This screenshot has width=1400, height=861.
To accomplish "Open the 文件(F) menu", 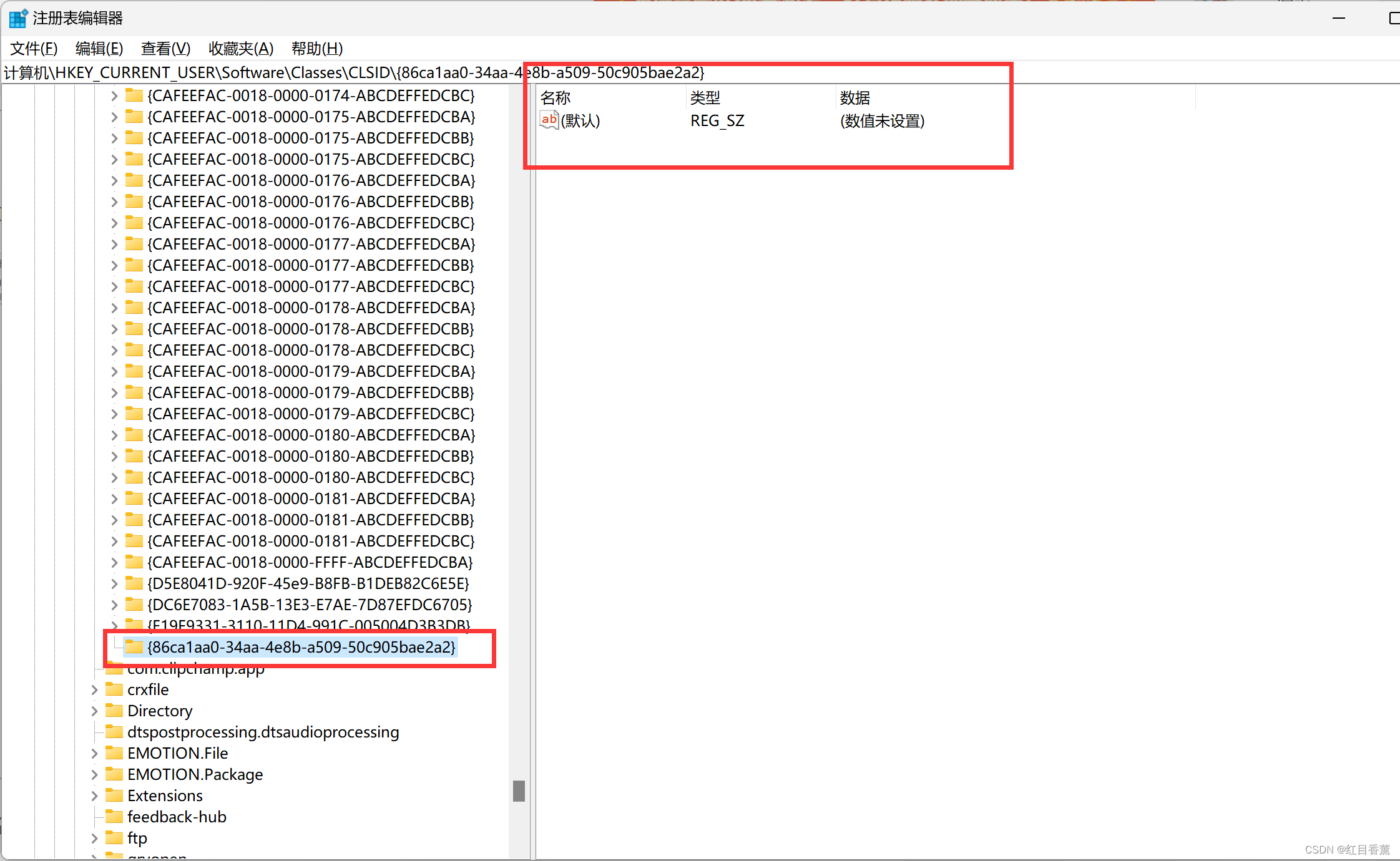I will (x=34, y=49).
